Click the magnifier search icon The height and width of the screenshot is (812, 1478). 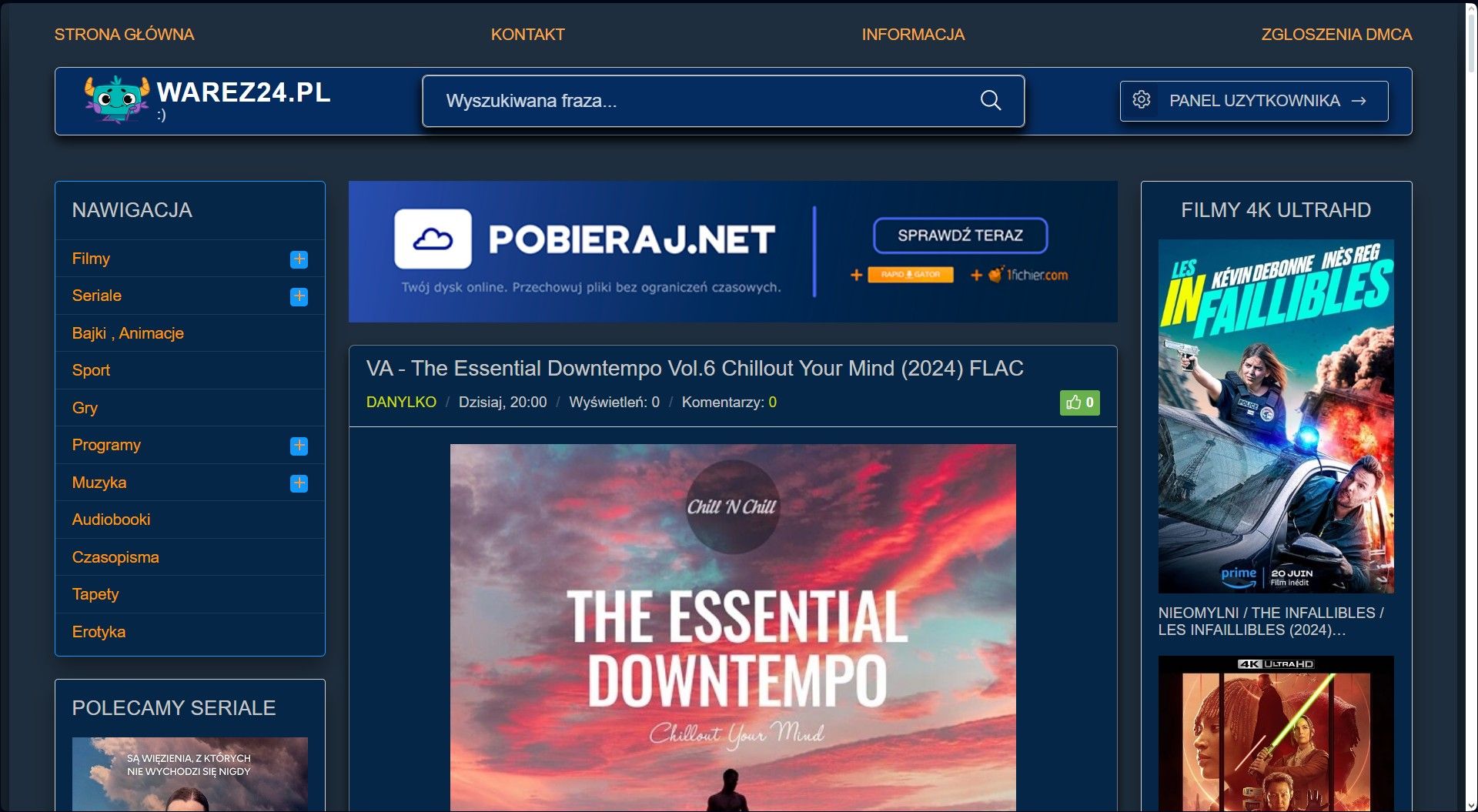991,101
